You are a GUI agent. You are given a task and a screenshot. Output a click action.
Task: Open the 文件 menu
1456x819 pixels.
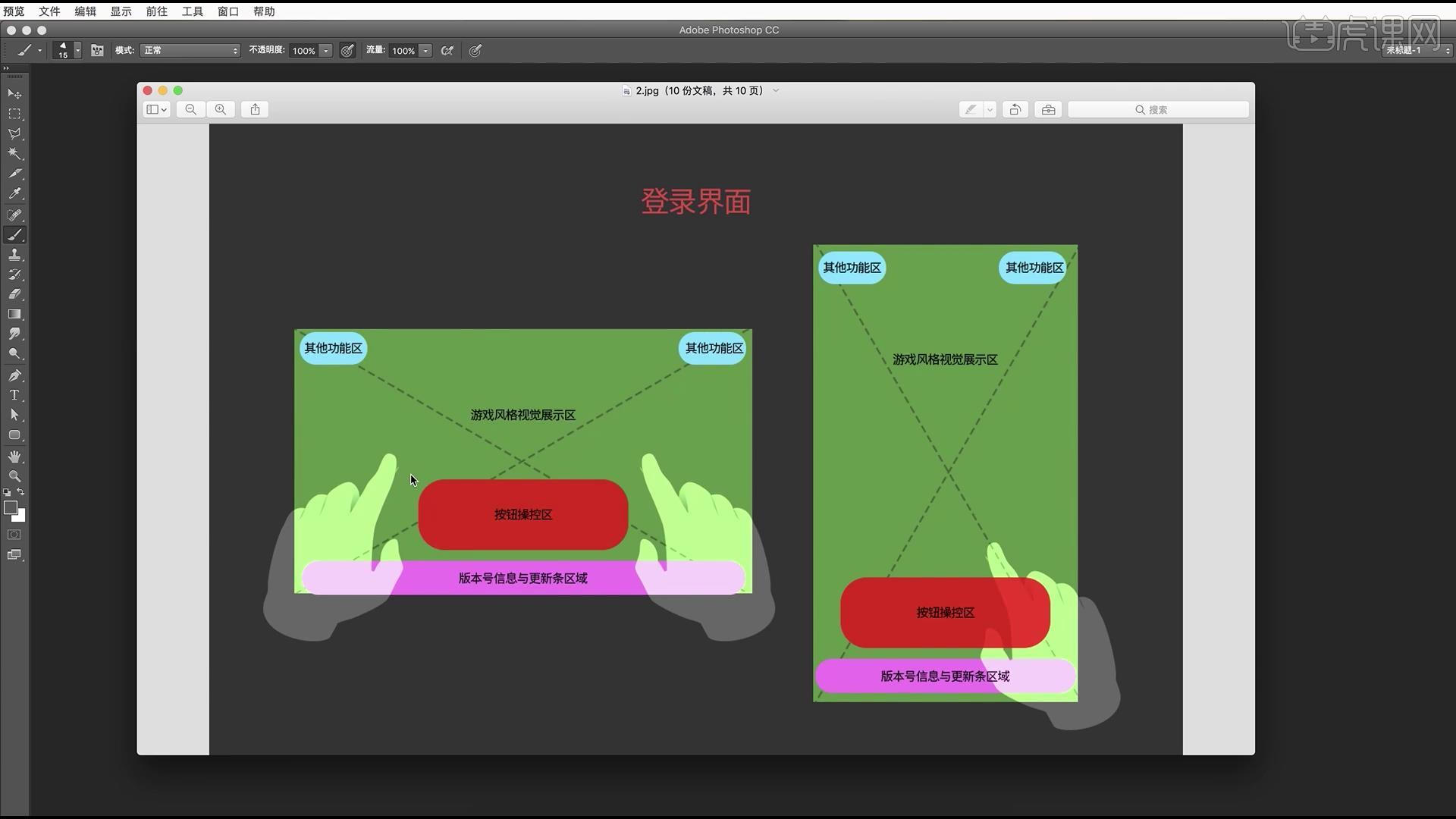tap(49, 11)
